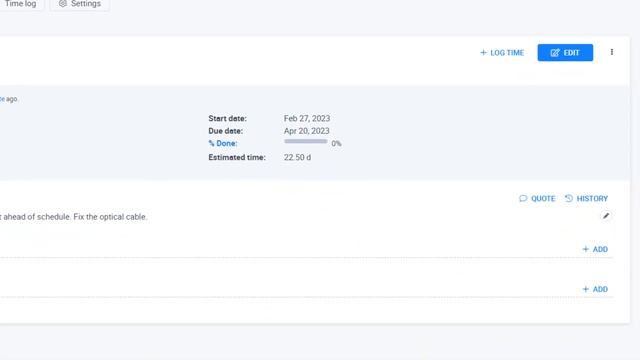Click the 0% done value

336,144
